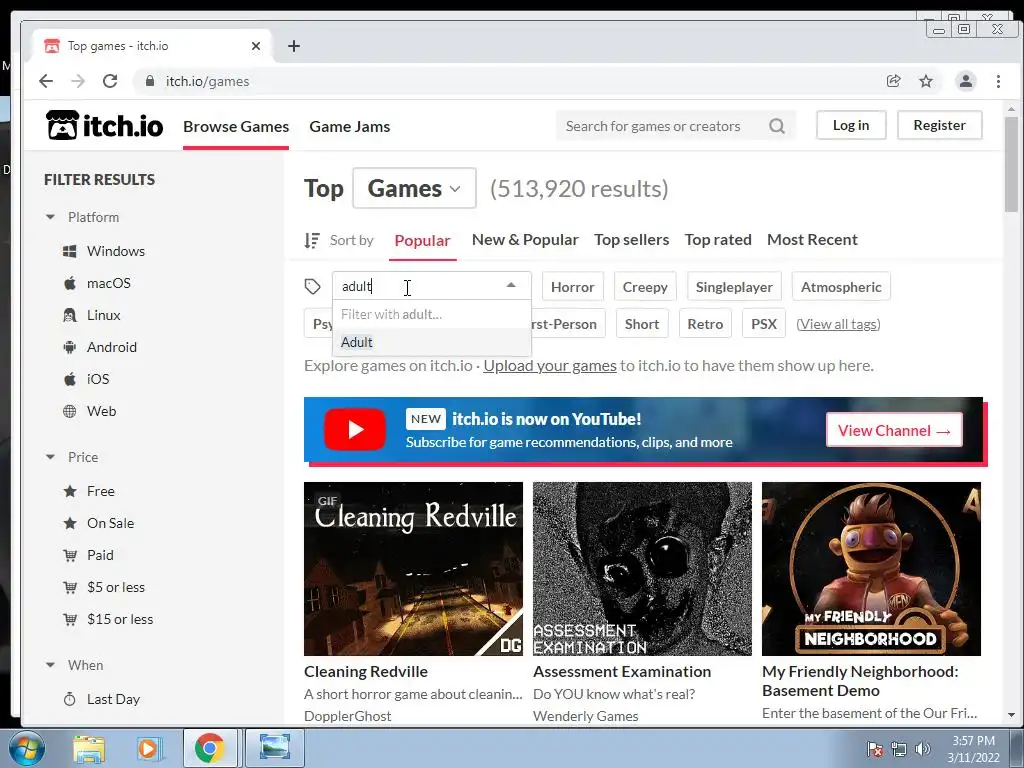Open the Cleaning Redville thumbnail
Image resolution: width=1024 pixels, height=768 pixels.
click(x=413, y=569)
